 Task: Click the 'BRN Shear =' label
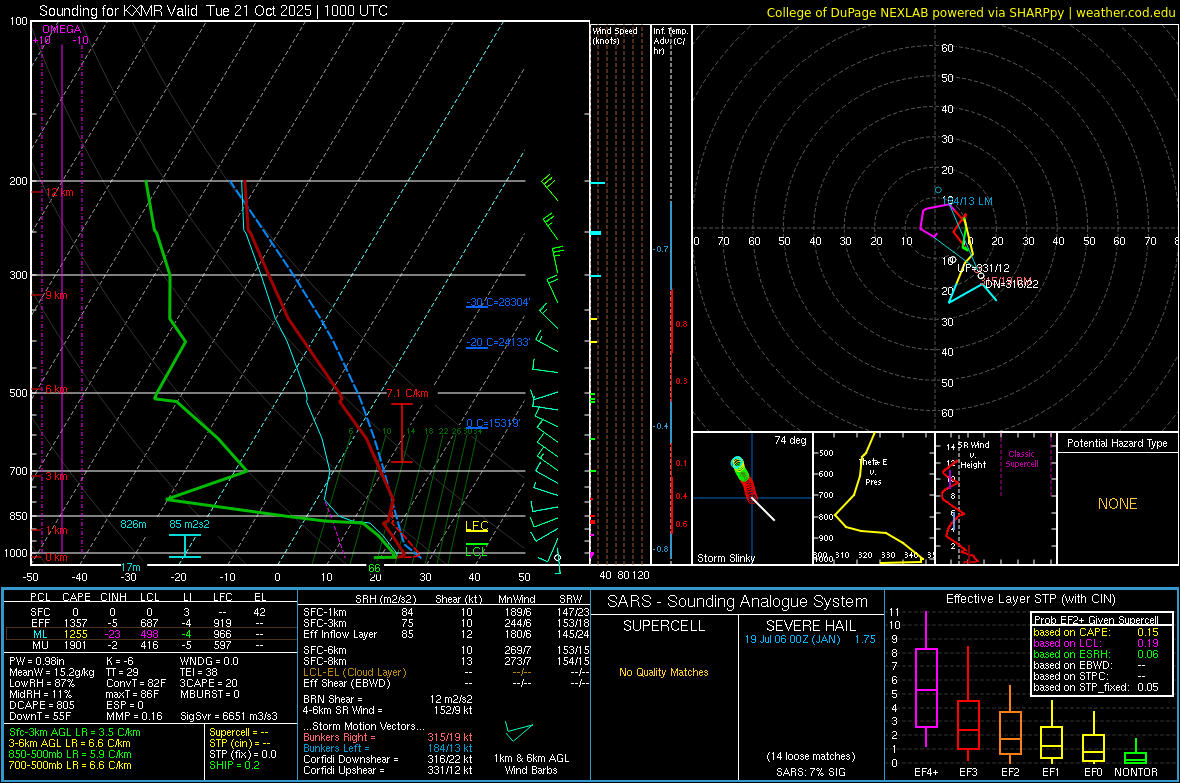coord(332,699)
